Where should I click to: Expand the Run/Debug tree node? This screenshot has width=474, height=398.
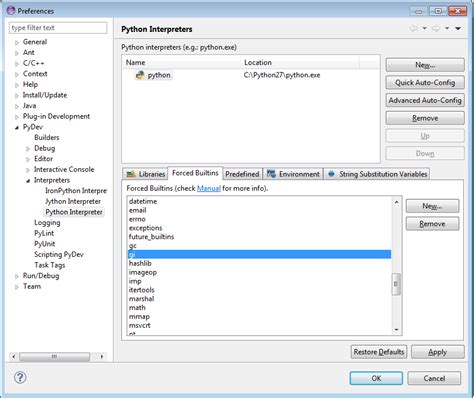17,276
